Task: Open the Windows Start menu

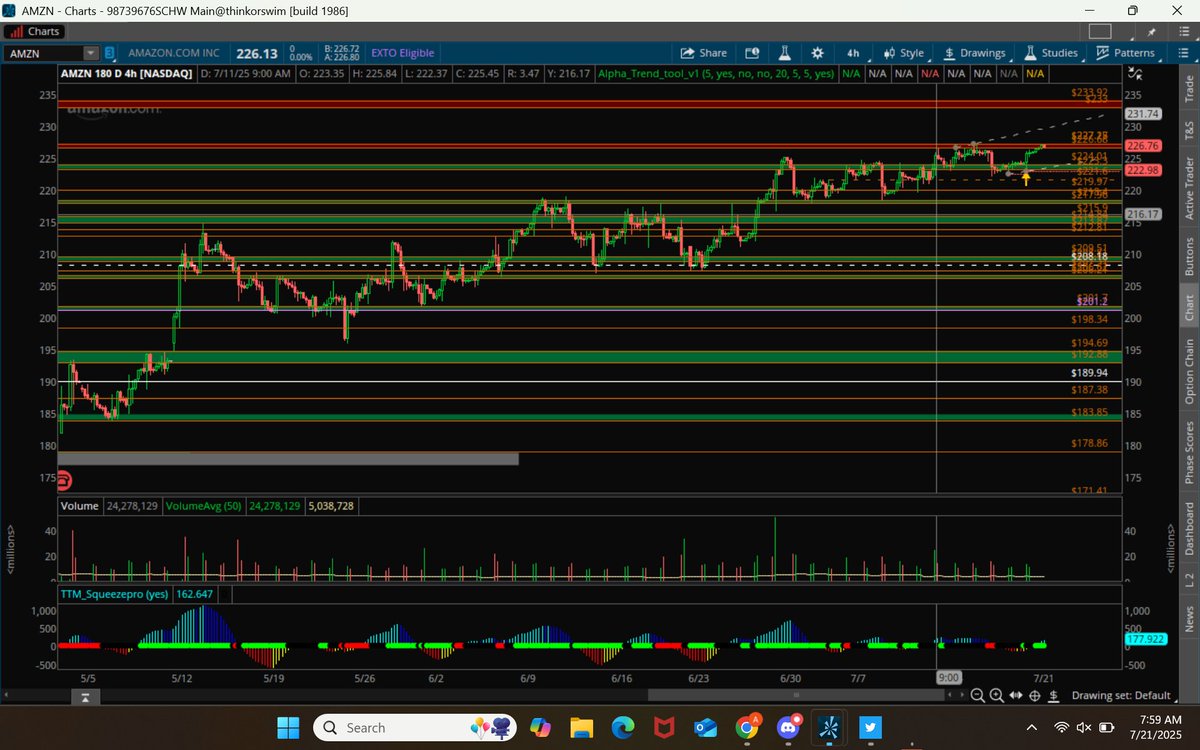Action: (289, 727)
